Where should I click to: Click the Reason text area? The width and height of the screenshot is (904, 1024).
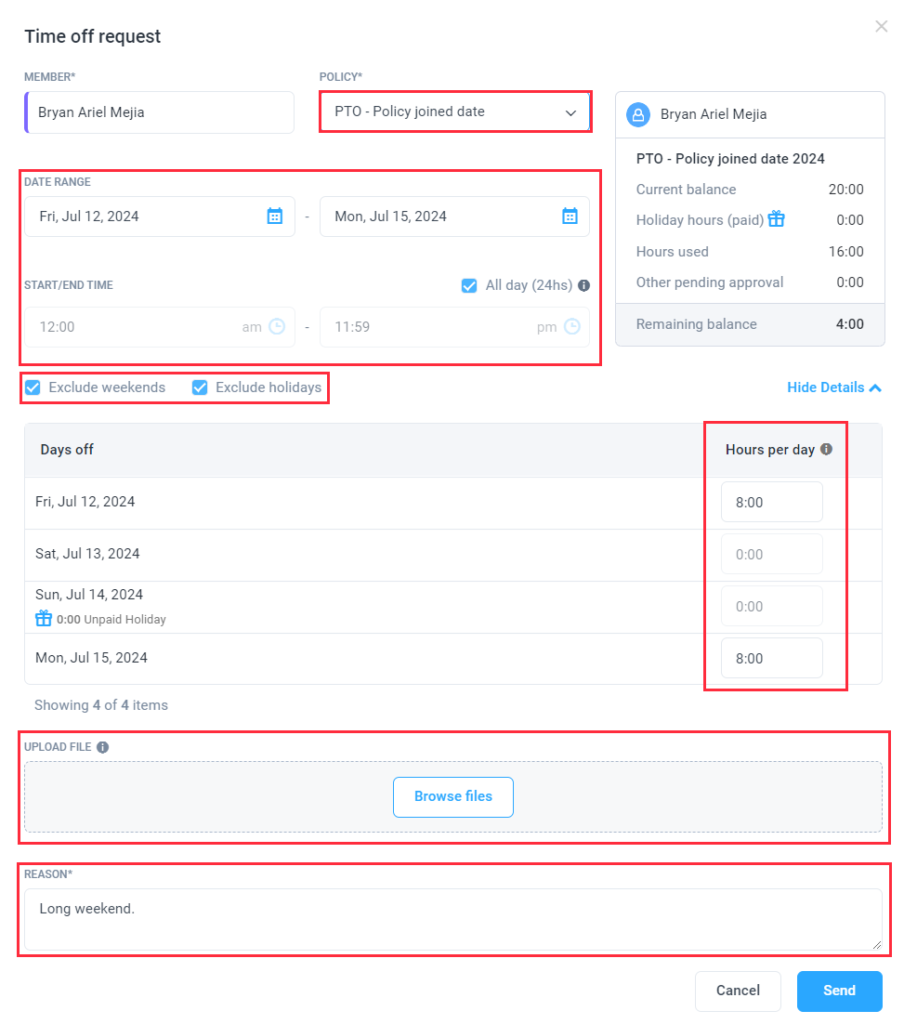click(453, 919)
